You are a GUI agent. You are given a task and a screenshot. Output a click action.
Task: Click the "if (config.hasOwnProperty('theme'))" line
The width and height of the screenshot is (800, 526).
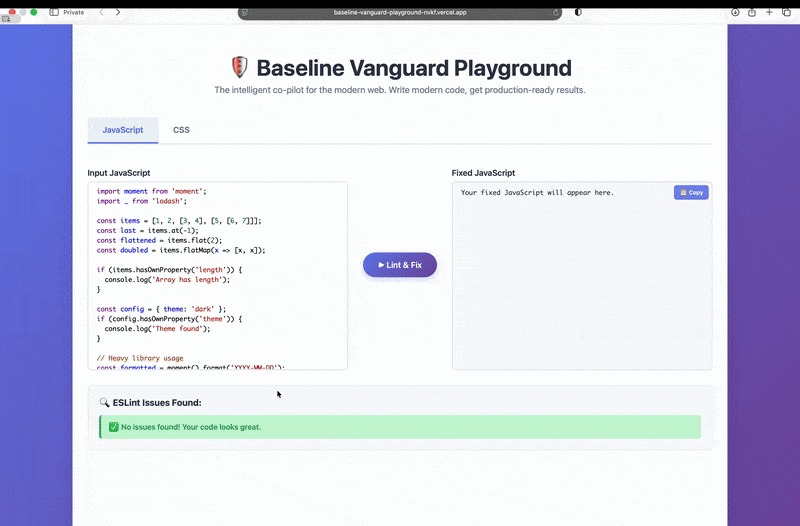(169, 319)
